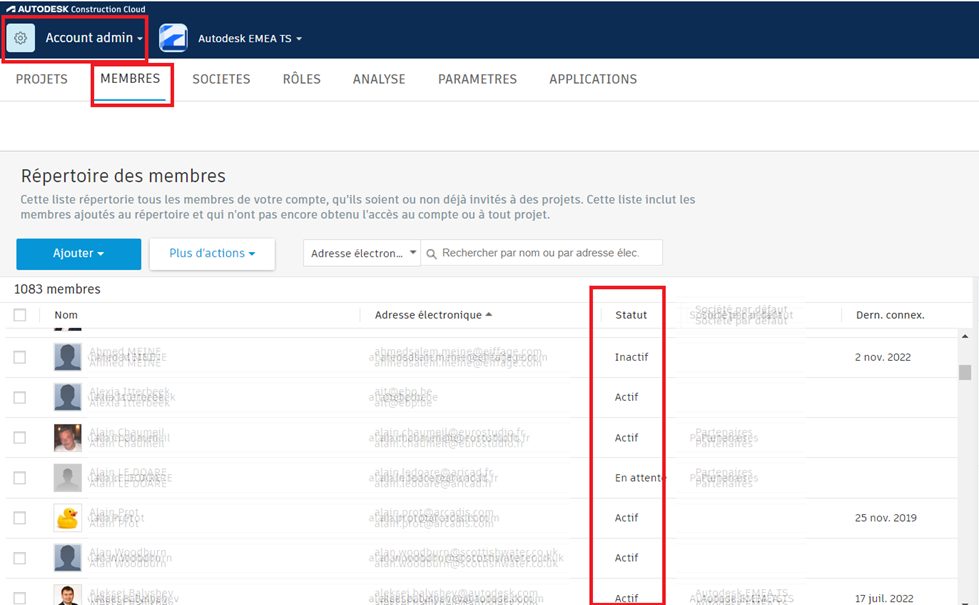Focus the Rechercher par nom search field
The height and width of the screenshot is (605, 979).
click(x=541, y=253)
